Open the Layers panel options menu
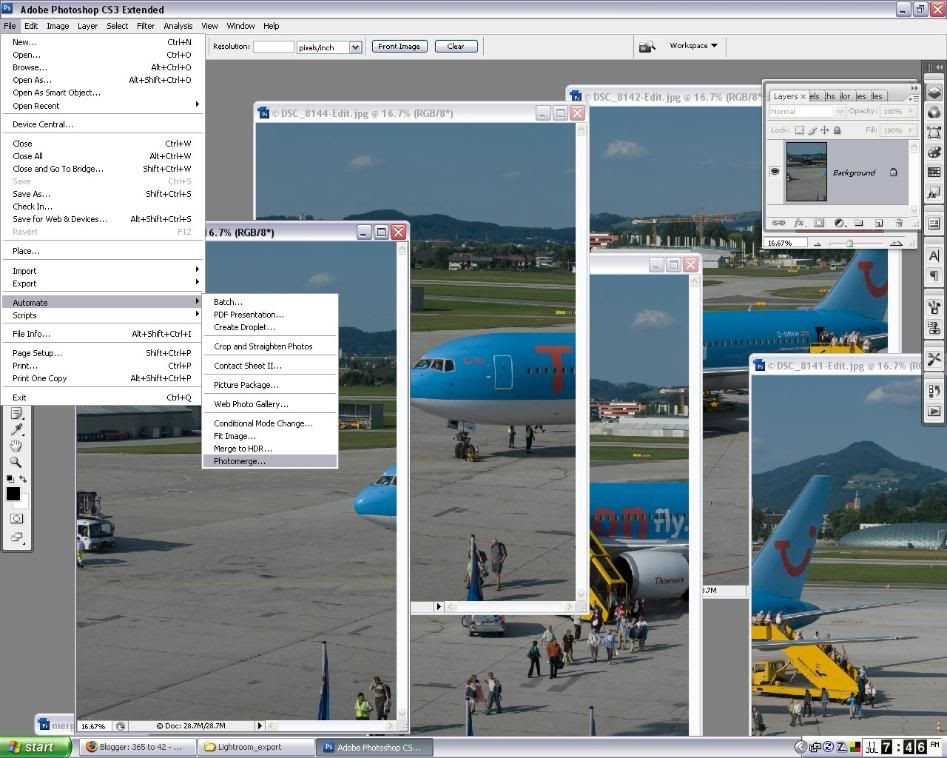The height and width of the screenshot is (758, 947). click(x=914, y=98)
